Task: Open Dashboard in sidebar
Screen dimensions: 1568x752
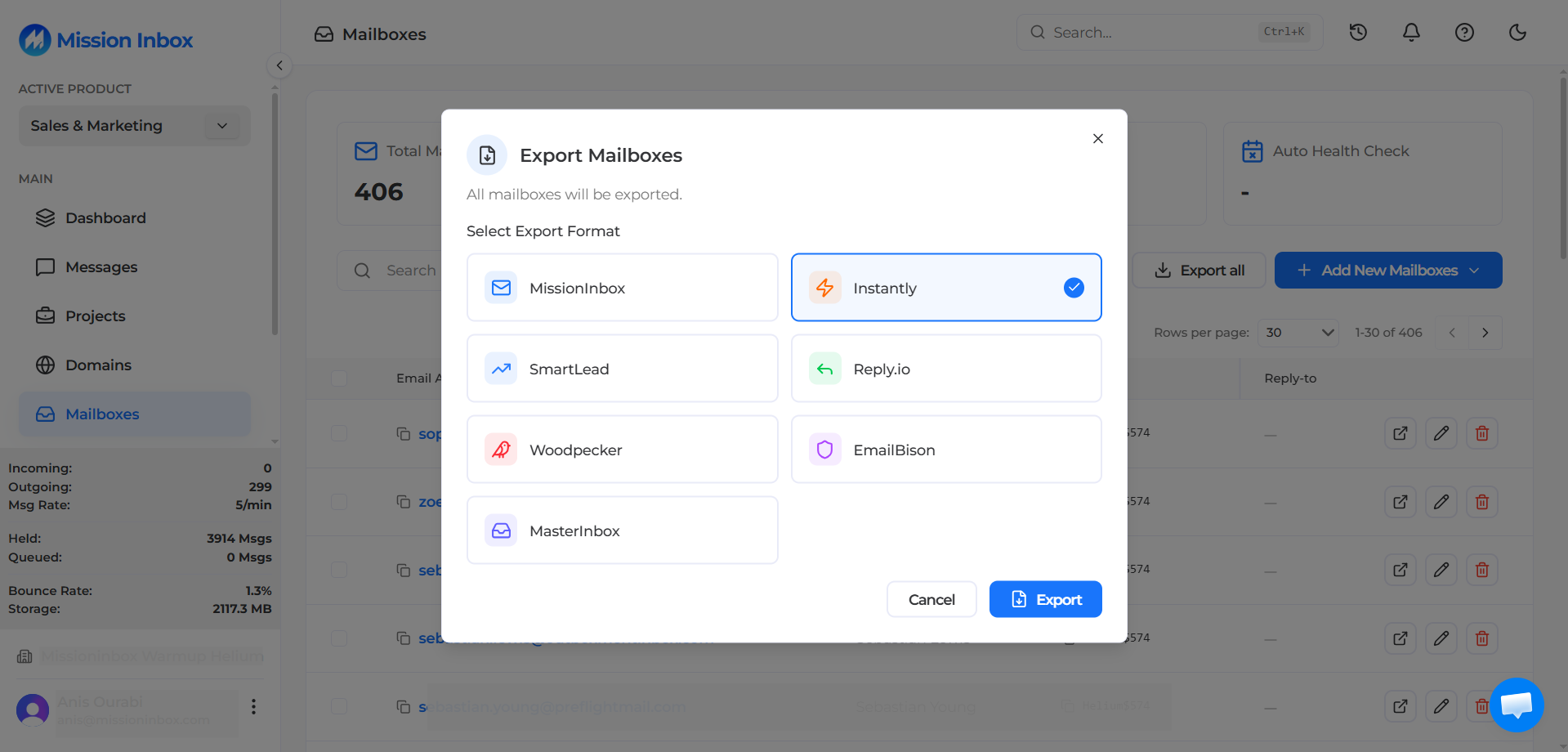Action: [x=135, y=218]
